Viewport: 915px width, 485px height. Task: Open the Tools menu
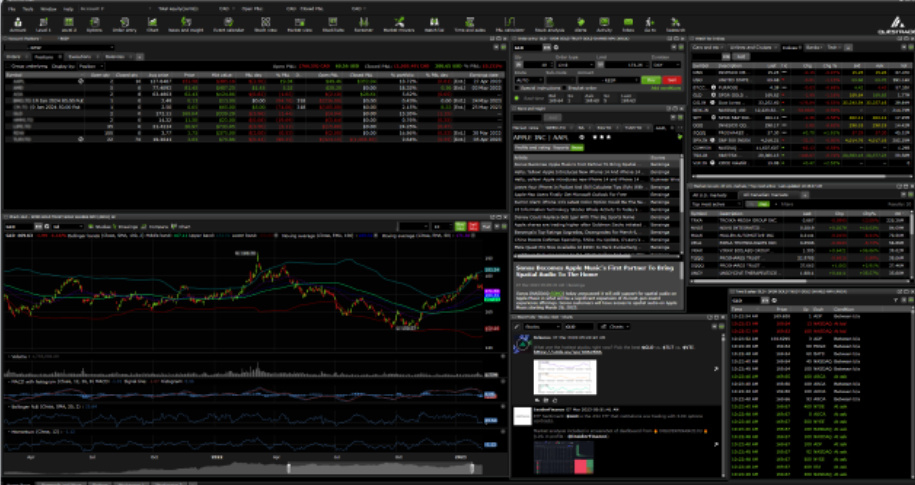(x=28, y=9)
